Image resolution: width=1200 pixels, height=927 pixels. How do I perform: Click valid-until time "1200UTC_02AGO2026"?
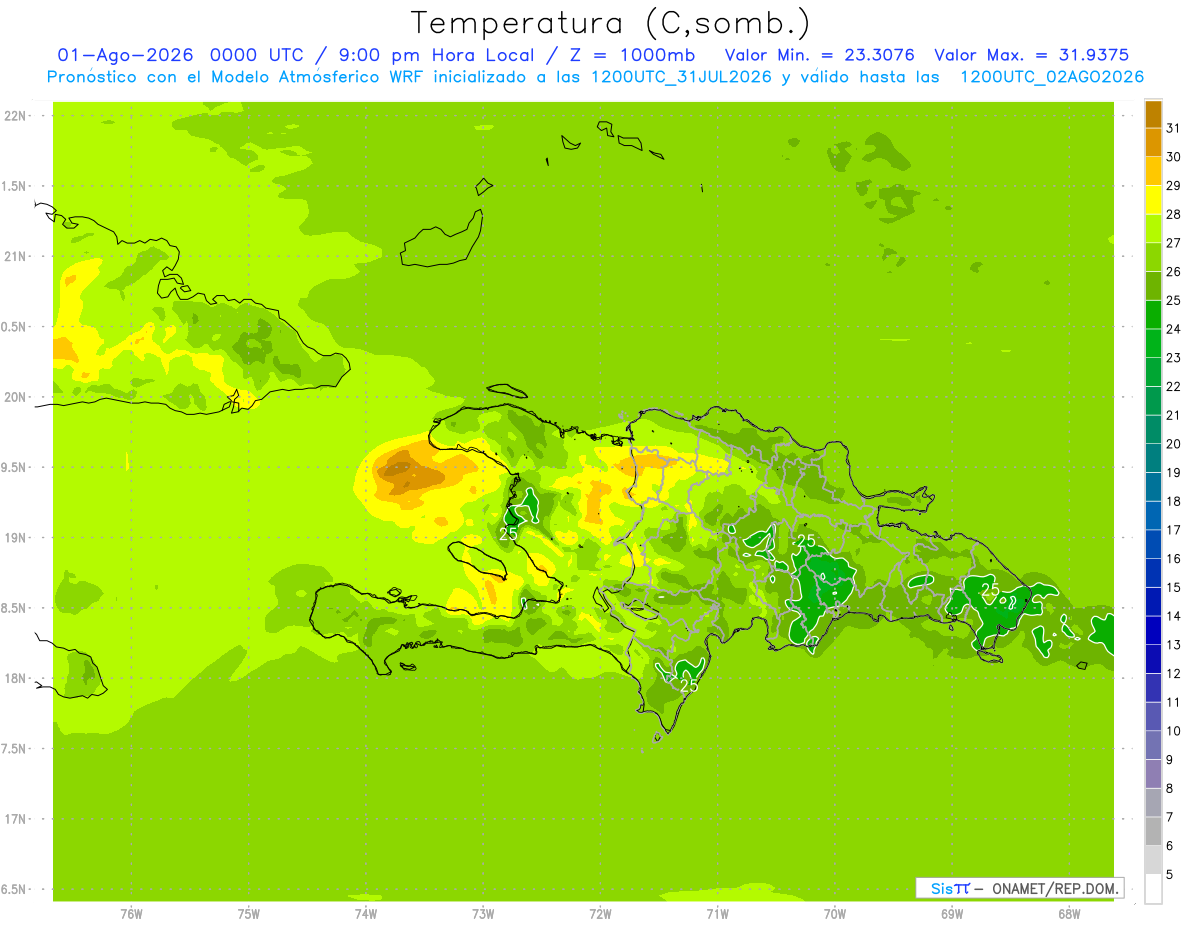(1052, 77)
